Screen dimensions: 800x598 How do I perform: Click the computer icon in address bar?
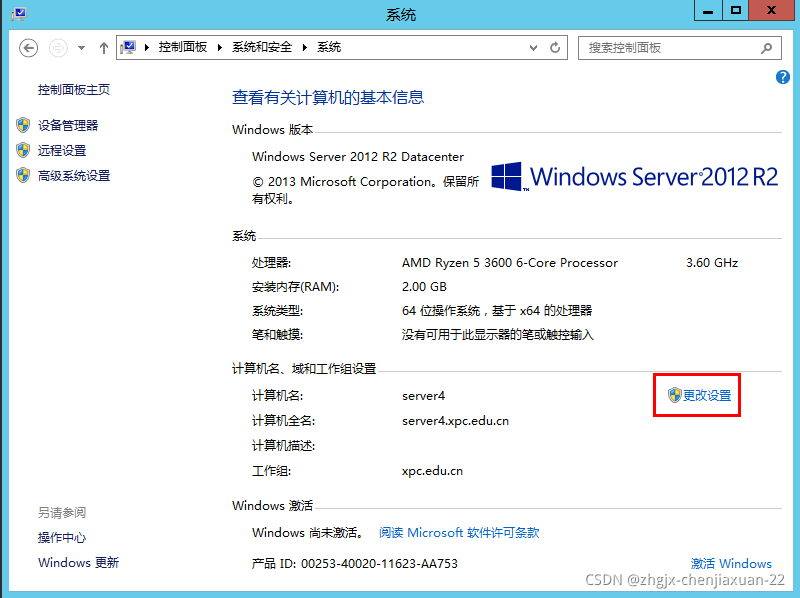128,47
